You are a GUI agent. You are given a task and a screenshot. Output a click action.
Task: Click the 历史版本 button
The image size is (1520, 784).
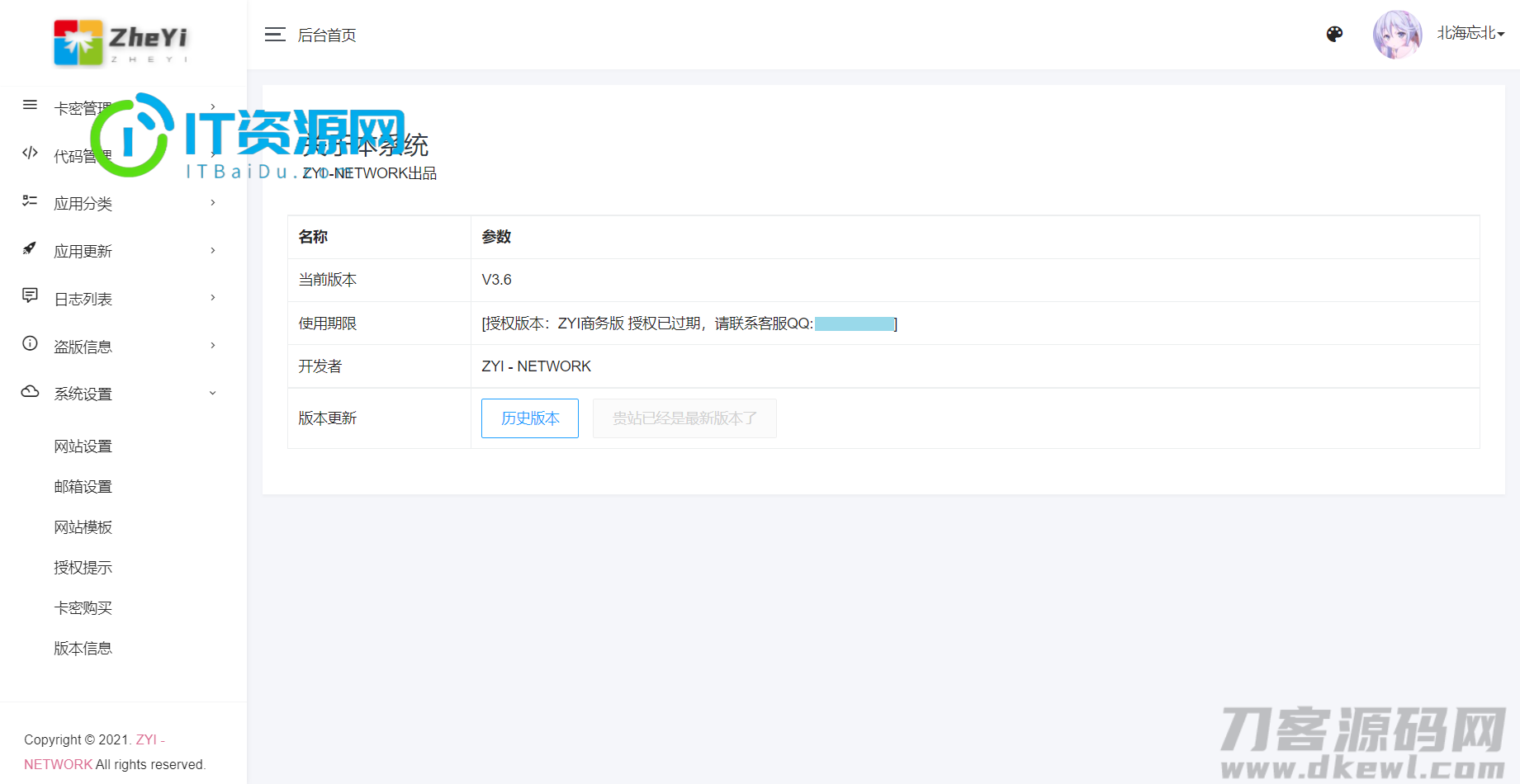[530, 418]
